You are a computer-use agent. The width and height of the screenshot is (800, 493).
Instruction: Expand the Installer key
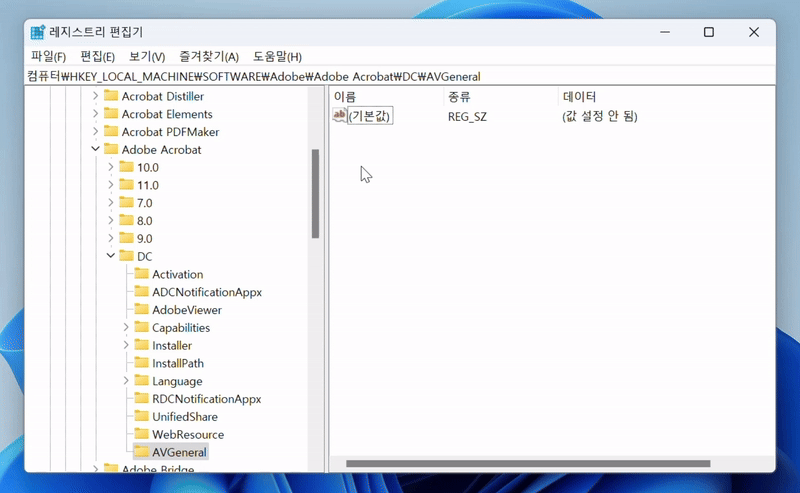pyautogui.click(x=126, y=345)
